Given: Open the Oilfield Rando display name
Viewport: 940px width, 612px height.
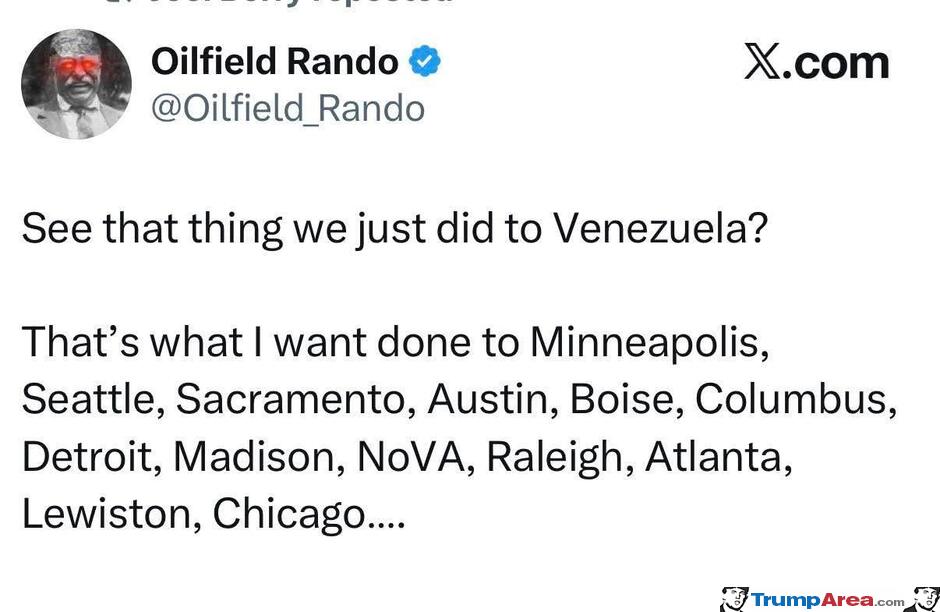Looking at the screenshot, I should (x=275, y=62).
